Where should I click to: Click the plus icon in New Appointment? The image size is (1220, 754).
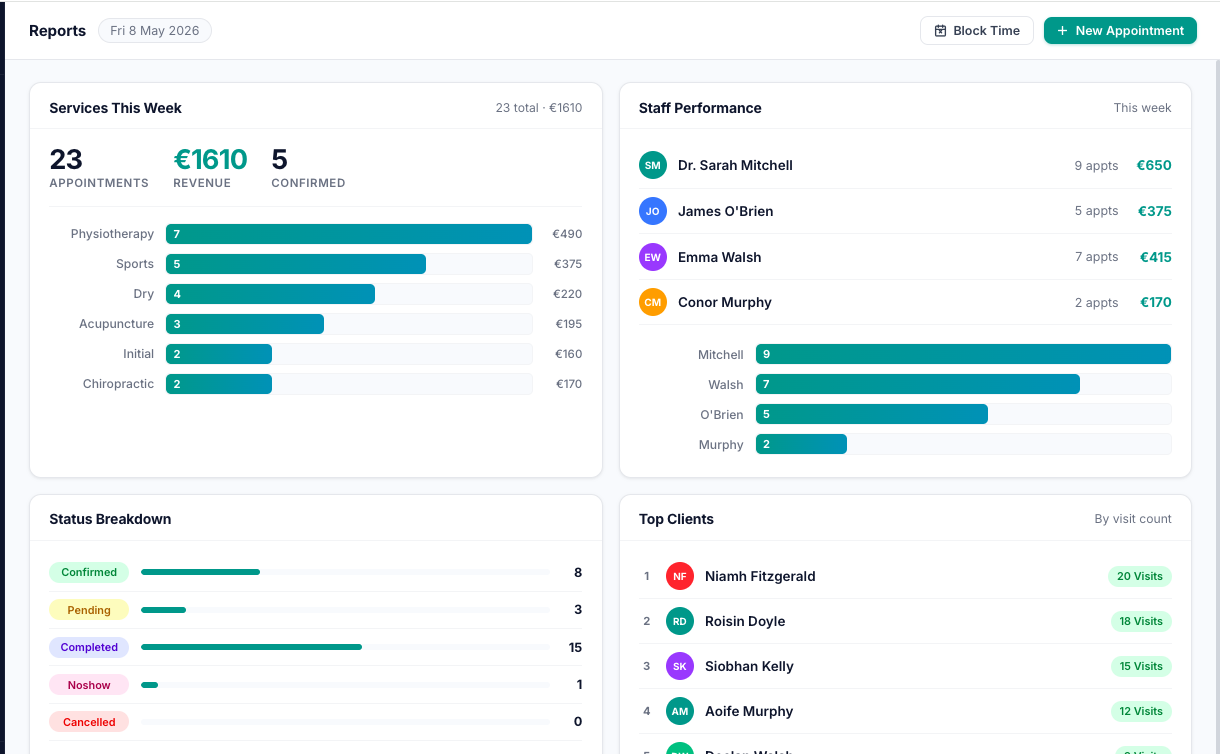point(1062,31)
